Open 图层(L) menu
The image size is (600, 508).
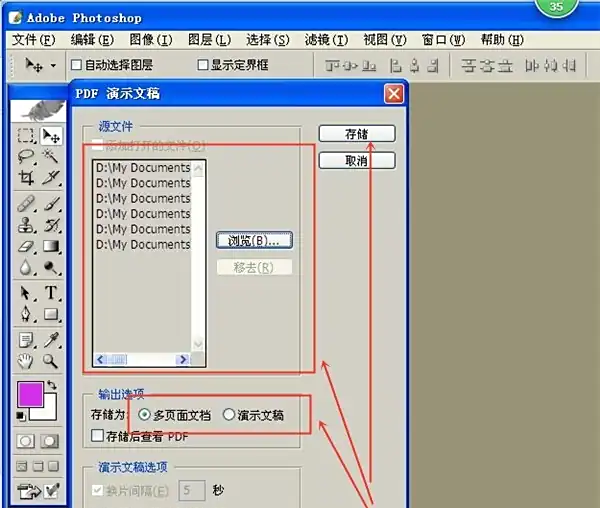[x=209, y=40]
